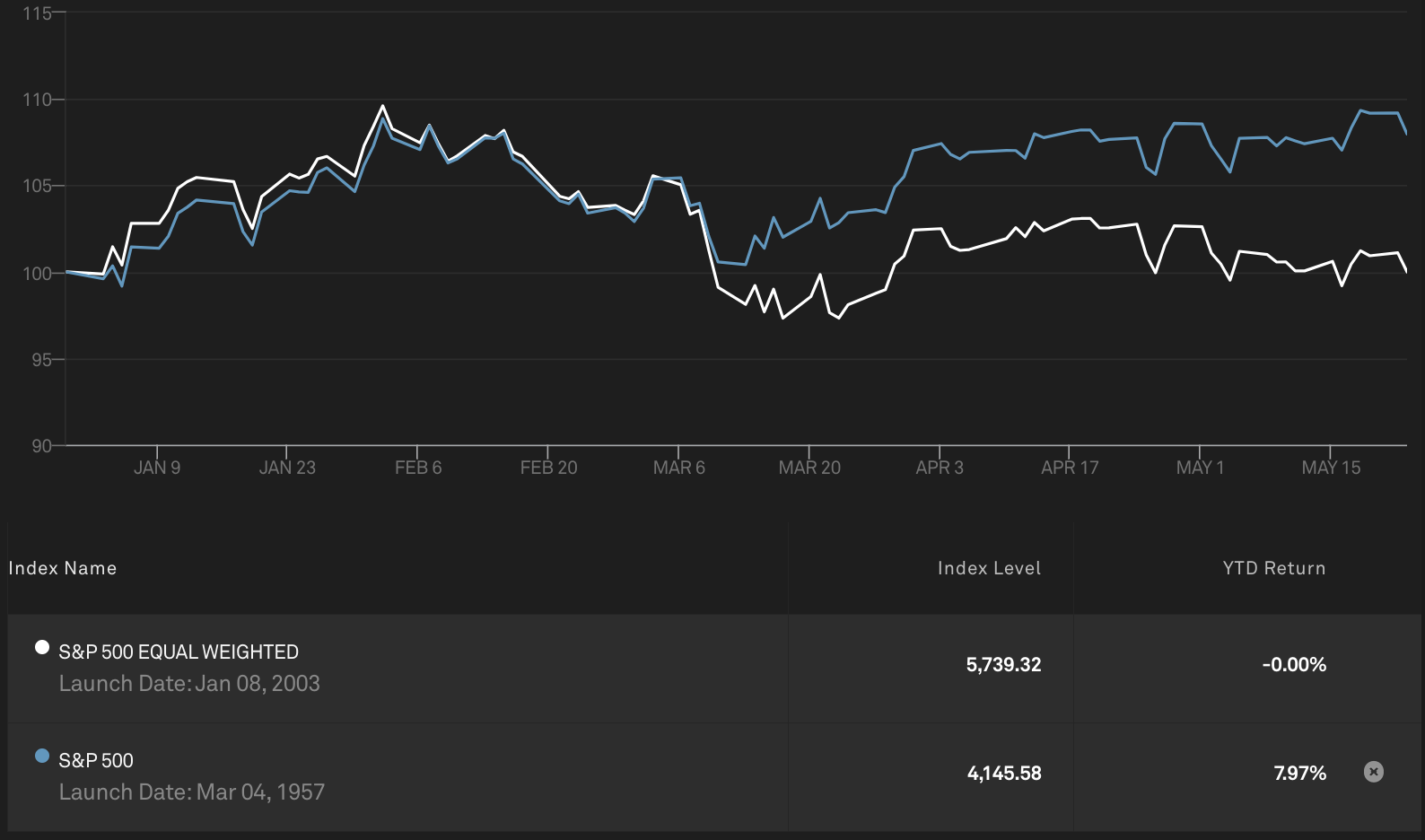1425x840 pixels.
Task: Click the 110 label on the vertical axis
Action: [38, 100]
